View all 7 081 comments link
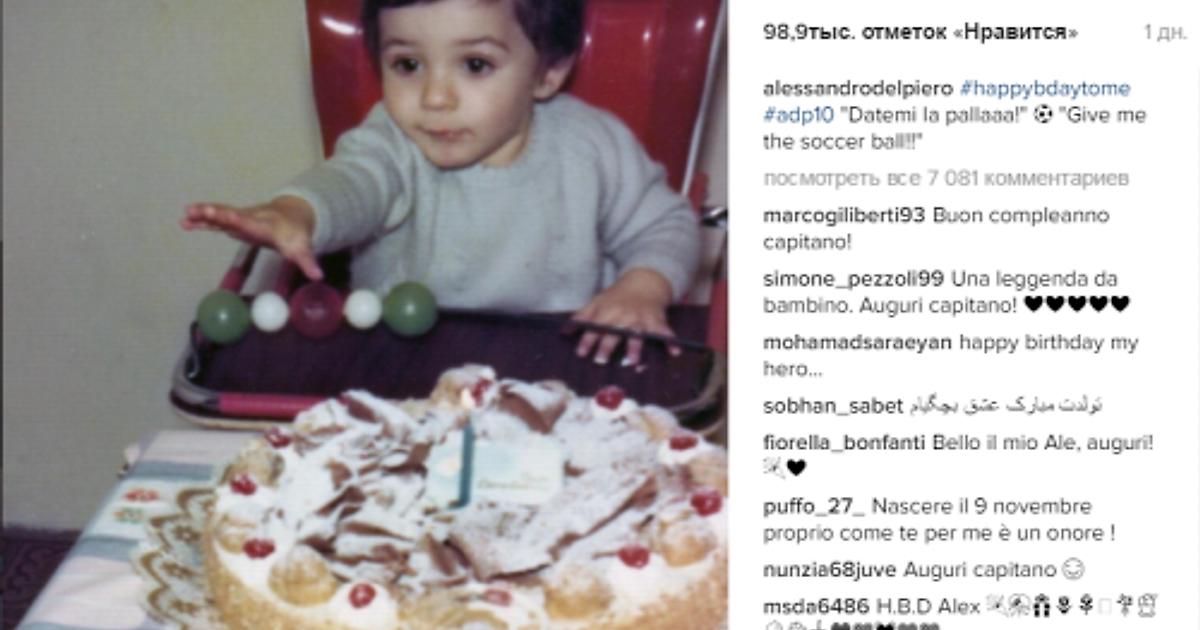The image size is (1200, 630). pos(946,179)
